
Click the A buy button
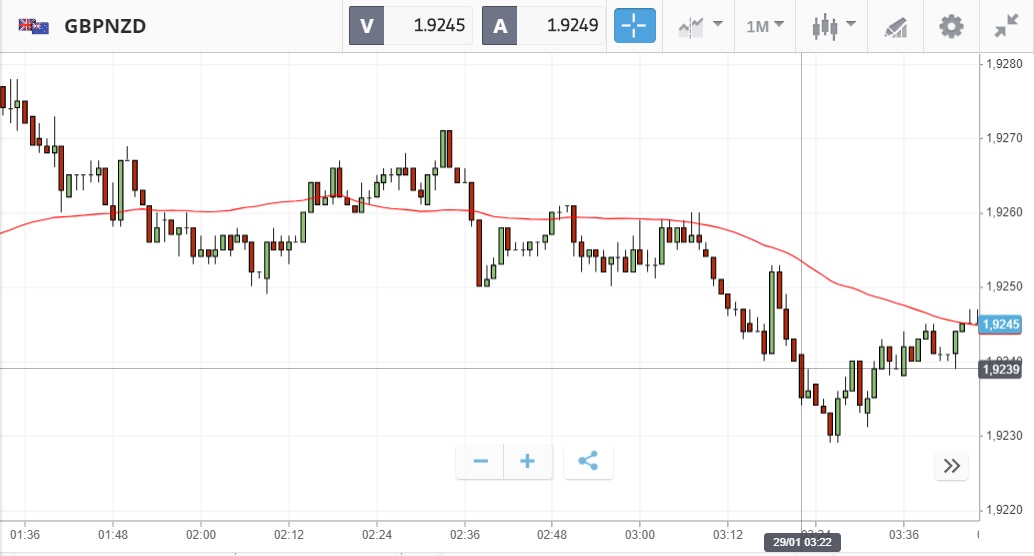500,26
